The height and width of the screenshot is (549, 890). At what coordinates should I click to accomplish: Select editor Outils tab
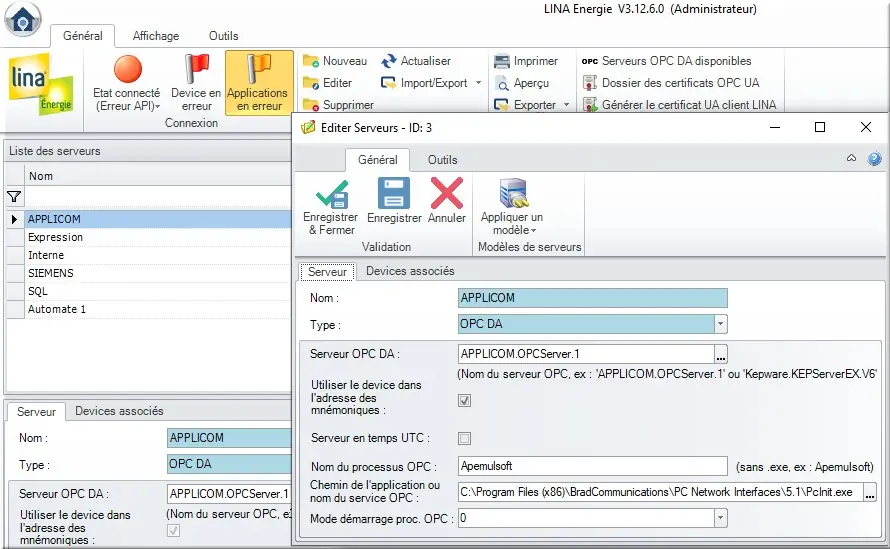tap(443, 160)
